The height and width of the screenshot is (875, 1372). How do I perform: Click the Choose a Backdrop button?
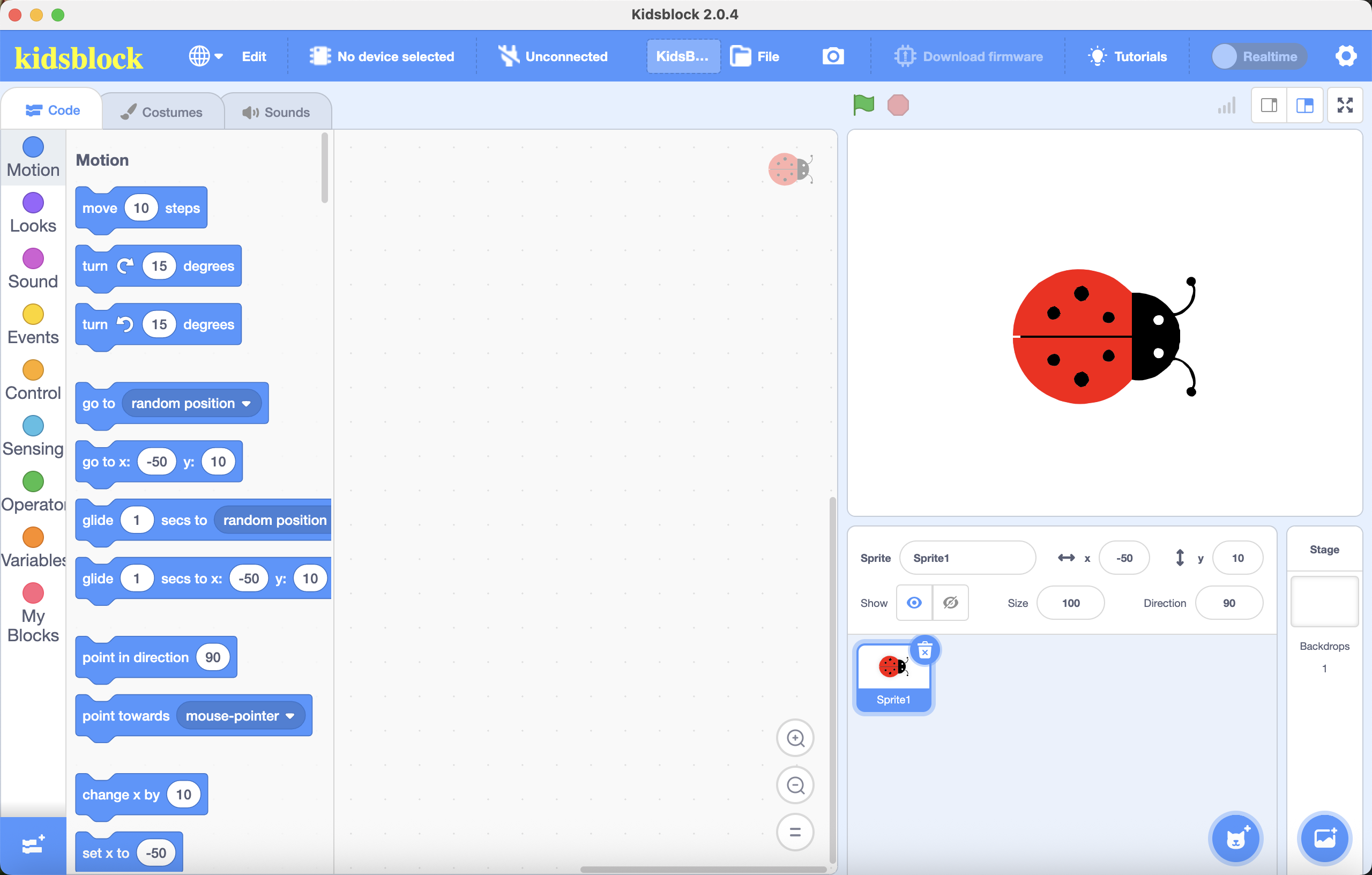coord(1325,838)
